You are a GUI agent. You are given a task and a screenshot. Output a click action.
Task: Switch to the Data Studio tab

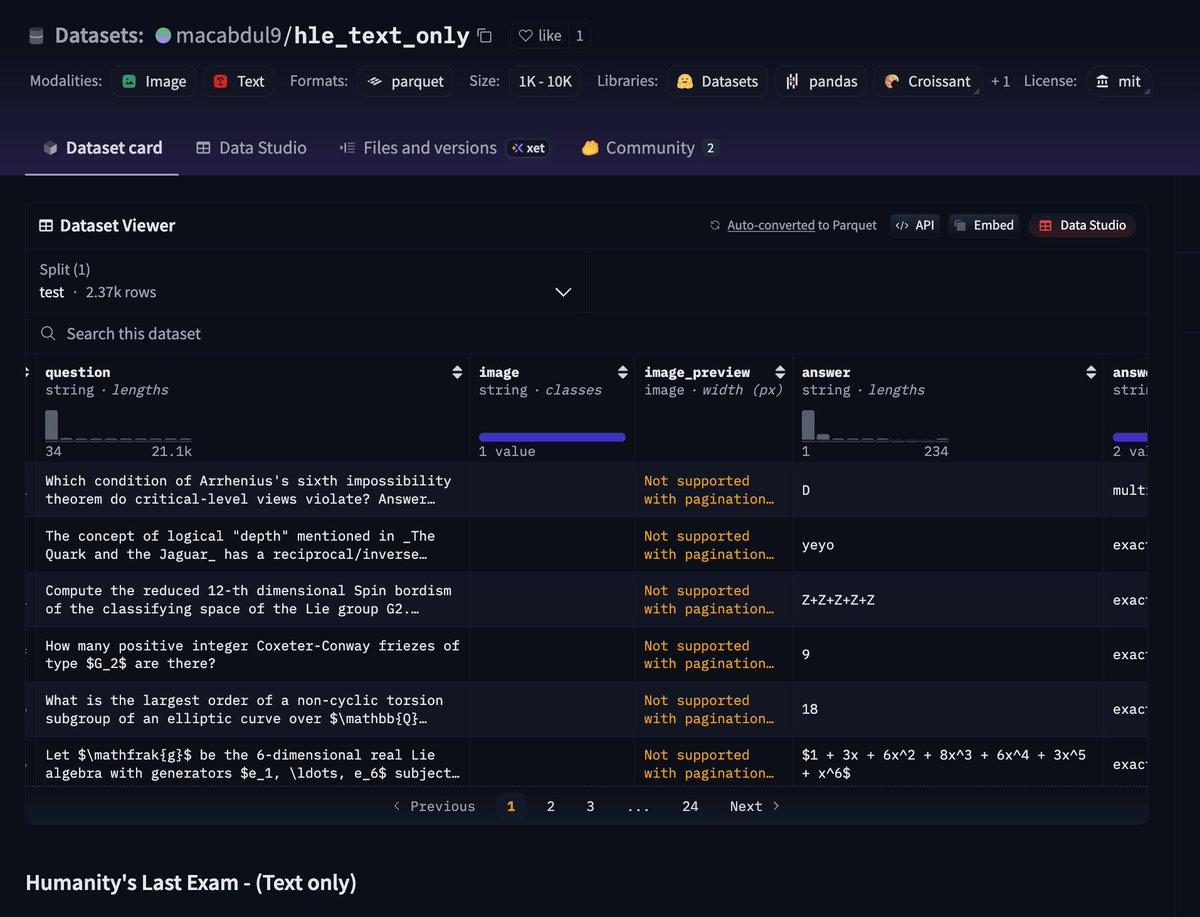251,147
